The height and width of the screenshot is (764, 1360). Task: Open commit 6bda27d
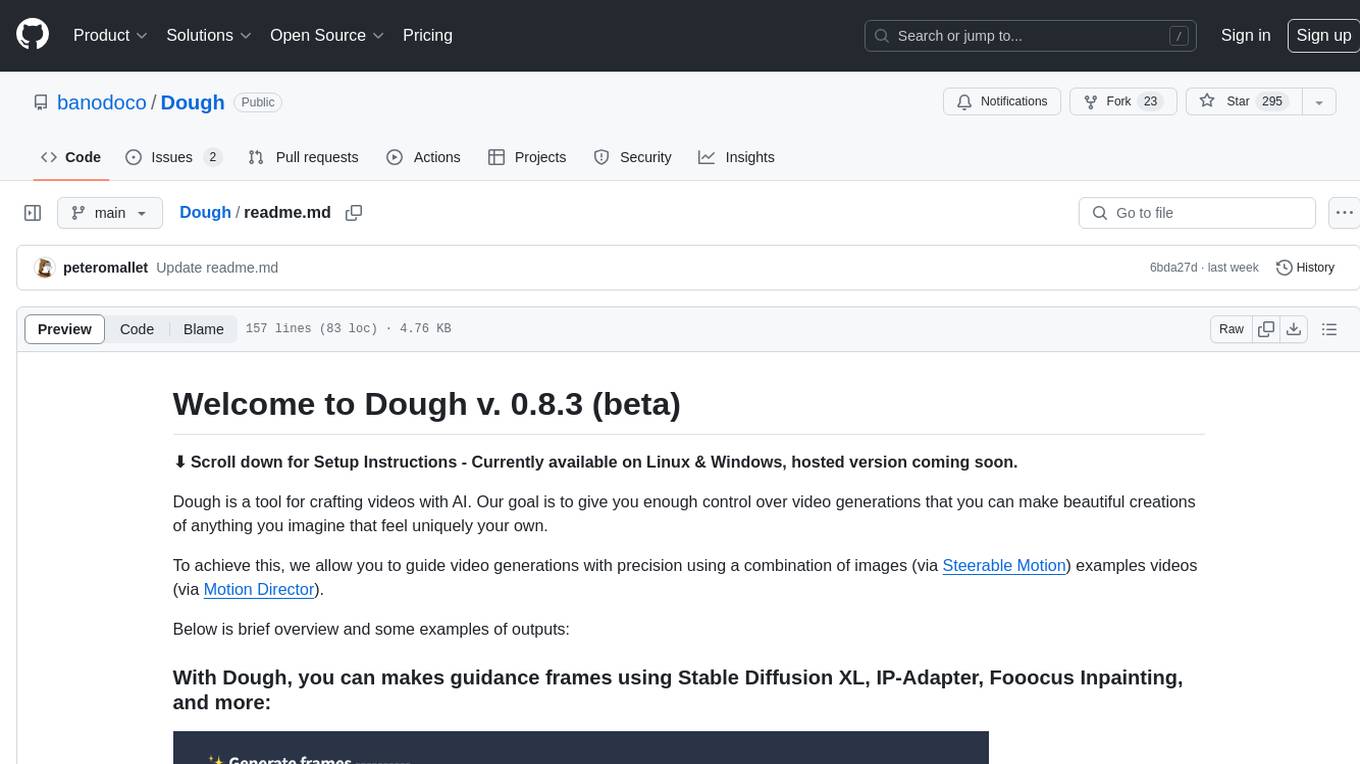(x=1173, y=268)
